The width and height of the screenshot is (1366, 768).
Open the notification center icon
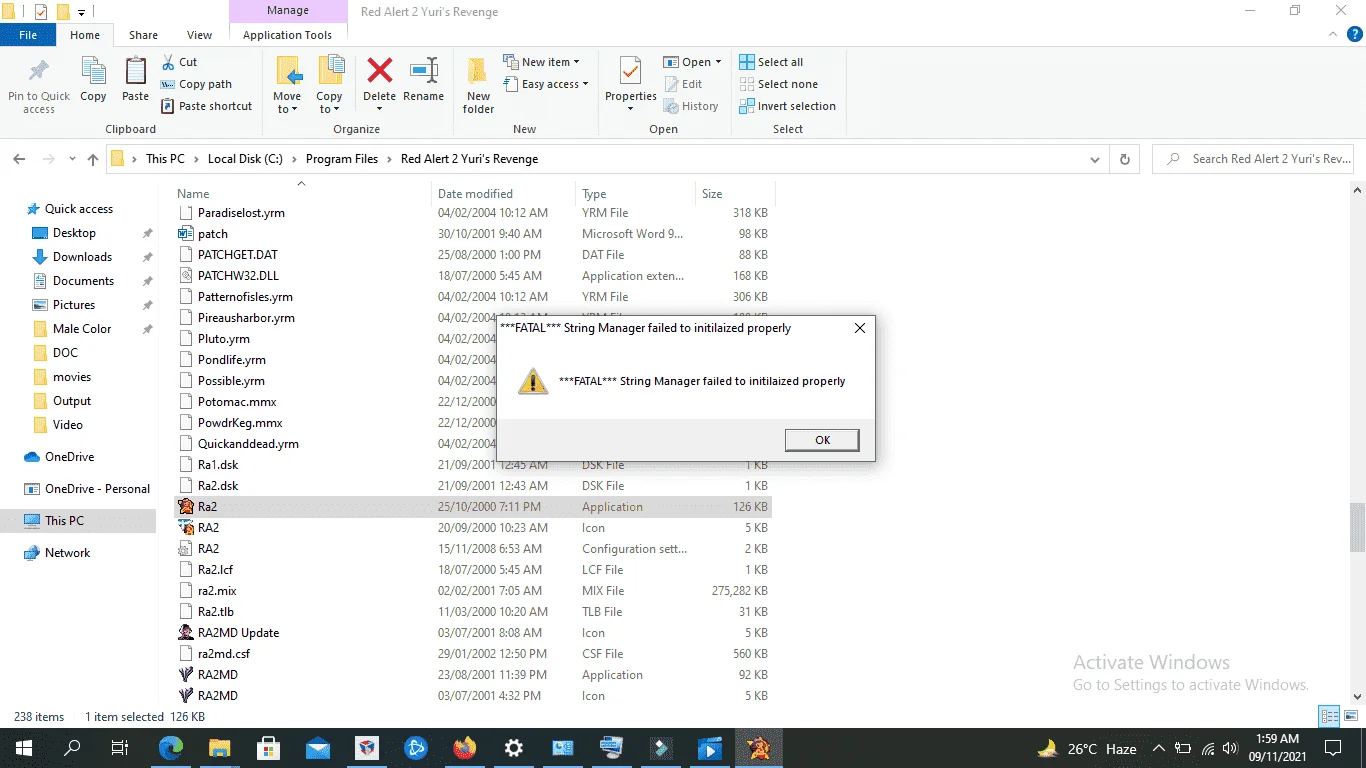[x=1332, y=748]
